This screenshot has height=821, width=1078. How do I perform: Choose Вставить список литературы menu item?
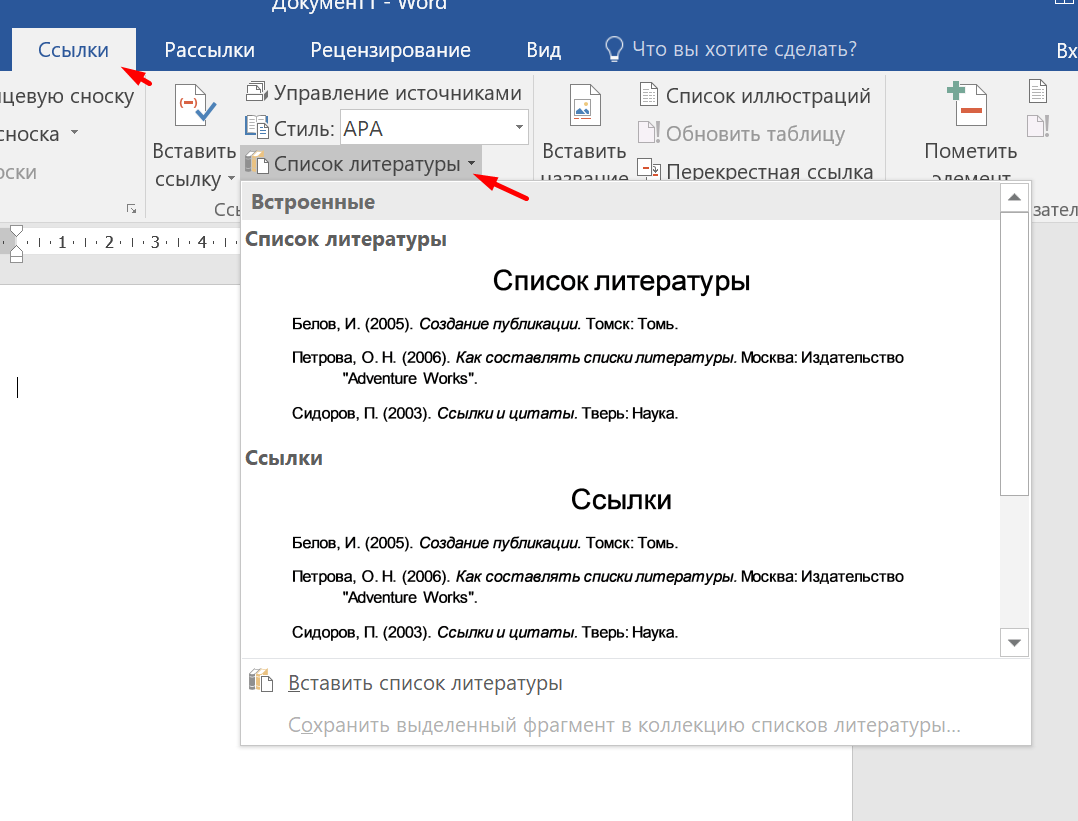(x=425, y=683)
